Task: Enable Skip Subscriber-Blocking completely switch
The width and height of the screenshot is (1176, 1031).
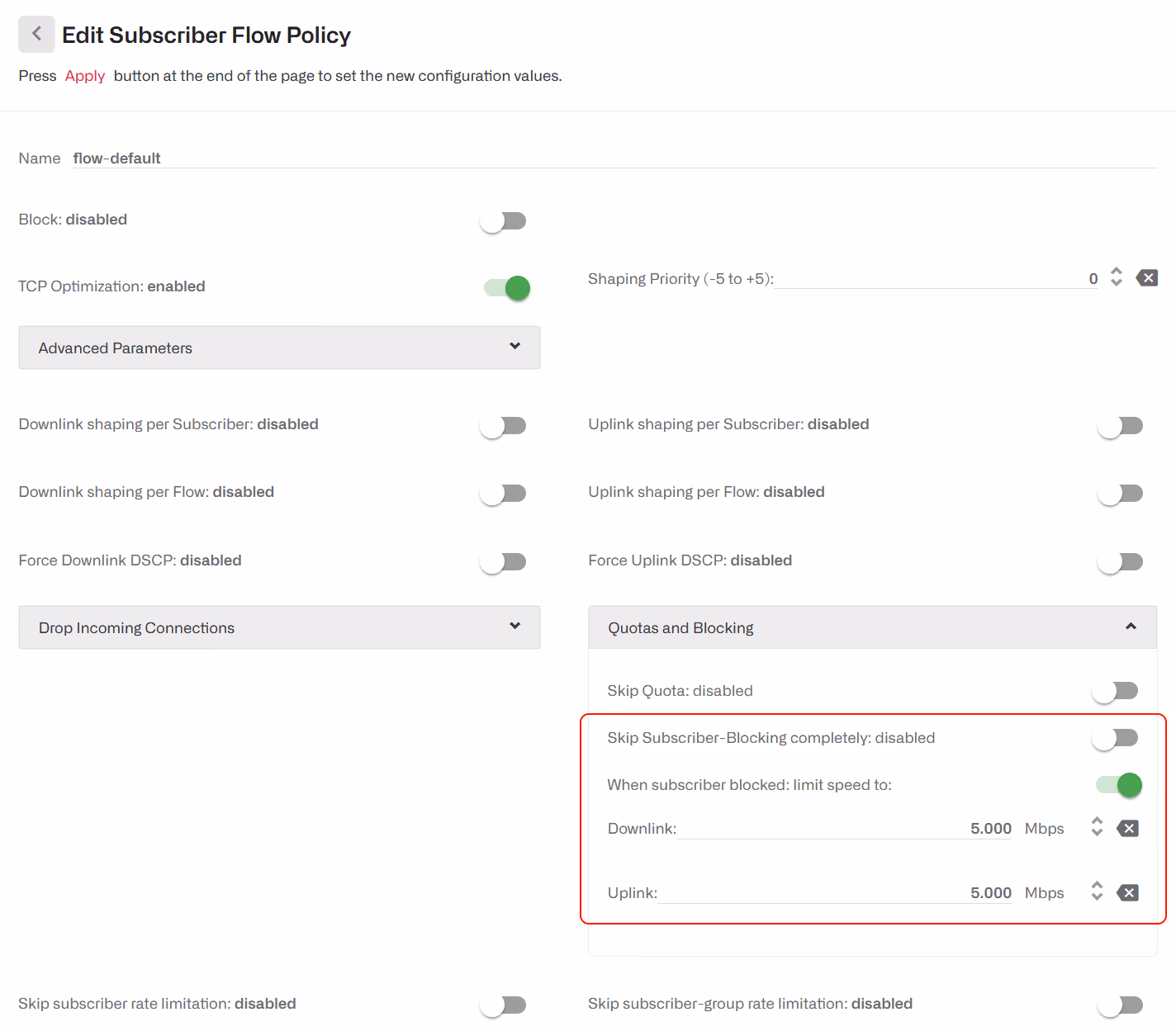Action: [x=1115, y=738]
